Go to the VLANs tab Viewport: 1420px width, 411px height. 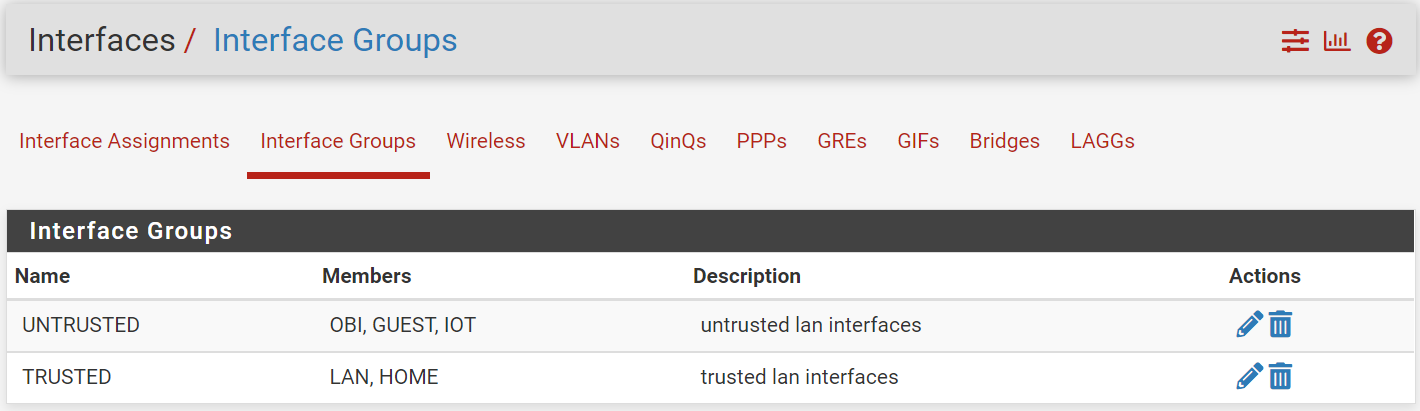[x=588, y=141]
